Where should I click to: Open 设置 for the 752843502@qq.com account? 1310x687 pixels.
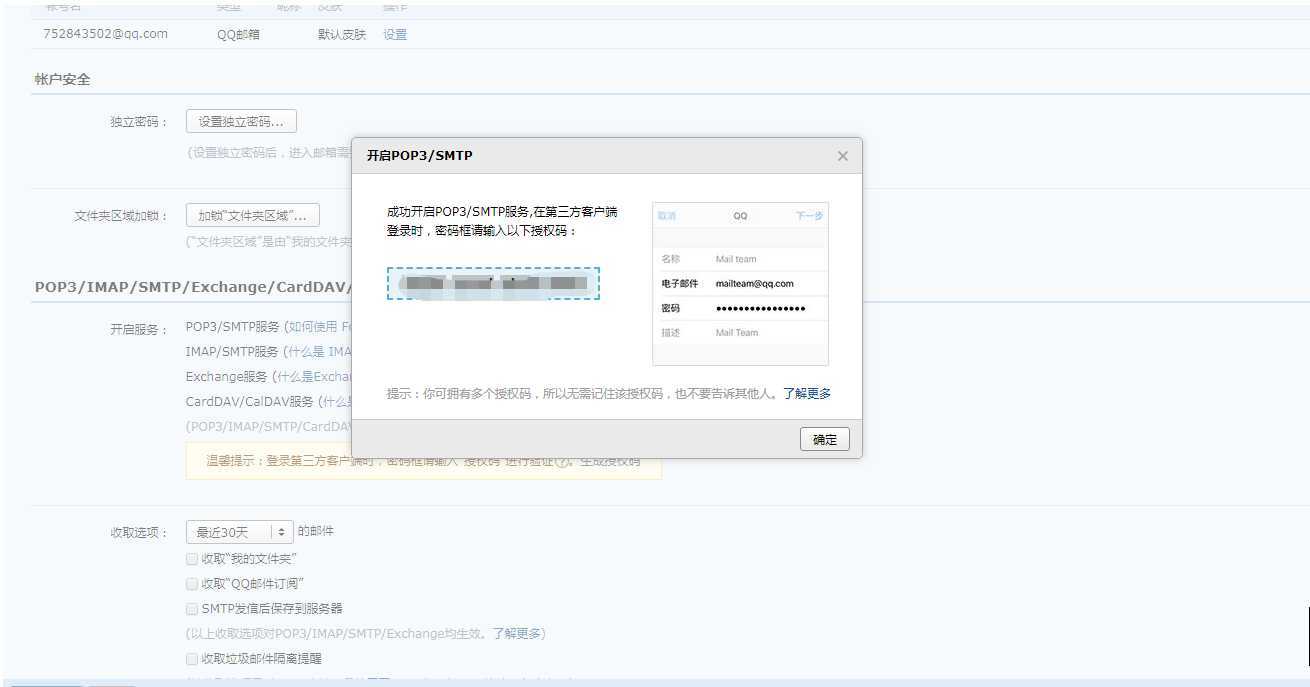[395, 34]
